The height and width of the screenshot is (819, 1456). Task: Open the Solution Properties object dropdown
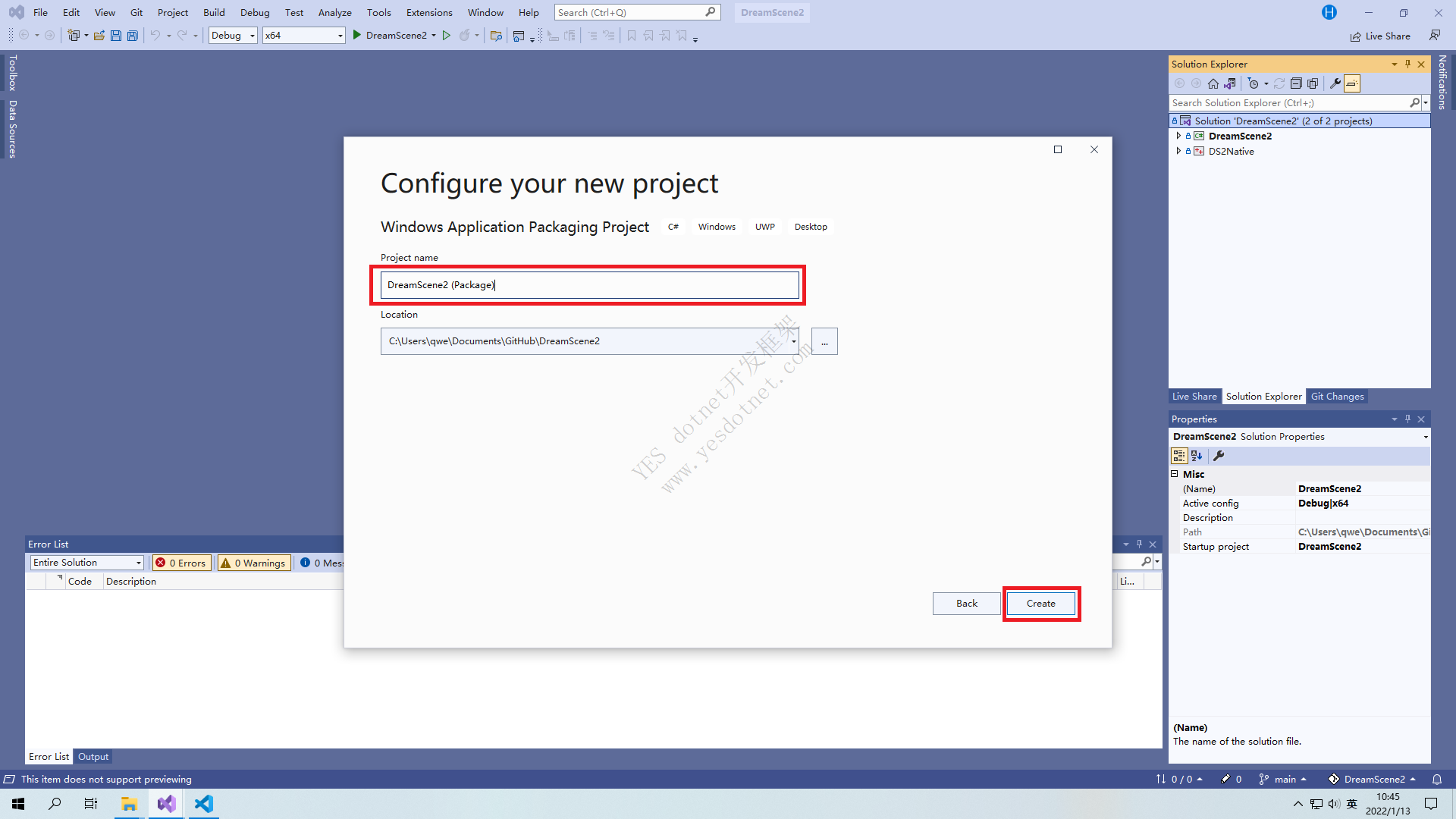click(x=1426, y=437)
